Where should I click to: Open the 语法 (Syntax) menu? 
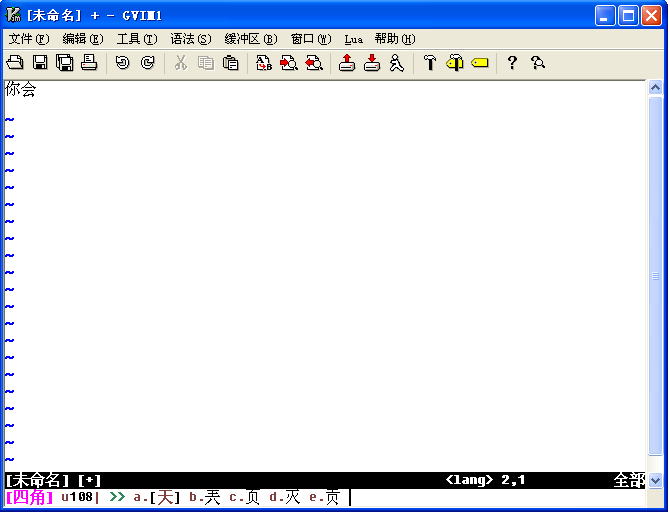[x=190, y=39]
